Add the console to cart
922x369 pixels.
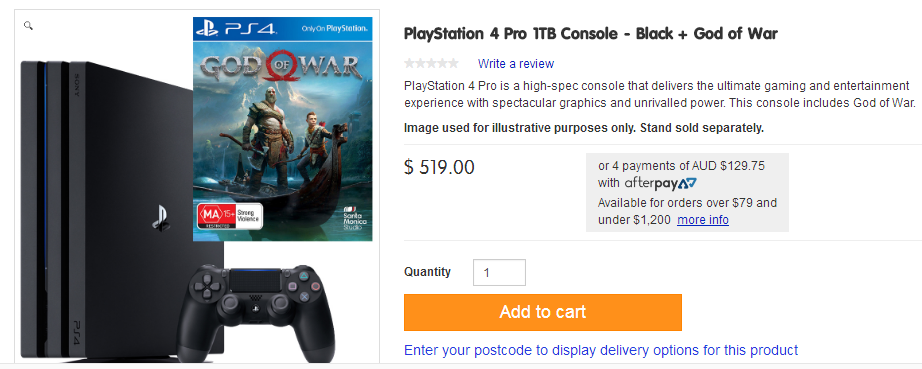tap(543, 312)
